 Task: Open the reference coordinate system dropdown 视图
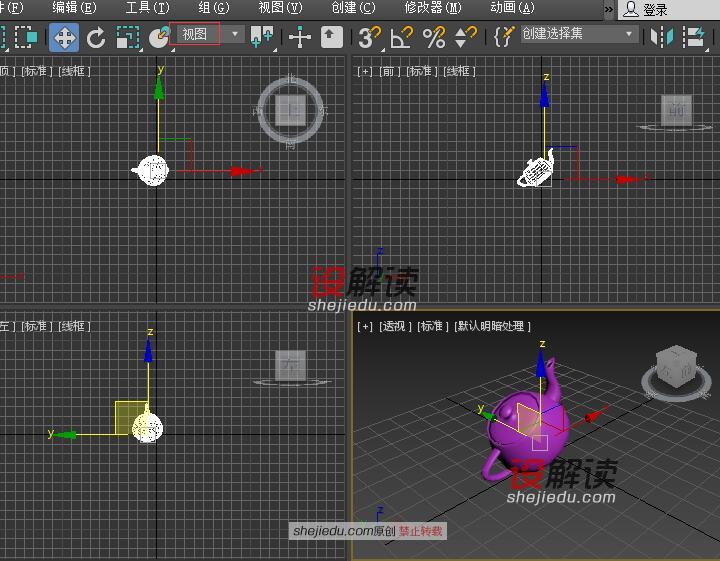click(209, 34)
